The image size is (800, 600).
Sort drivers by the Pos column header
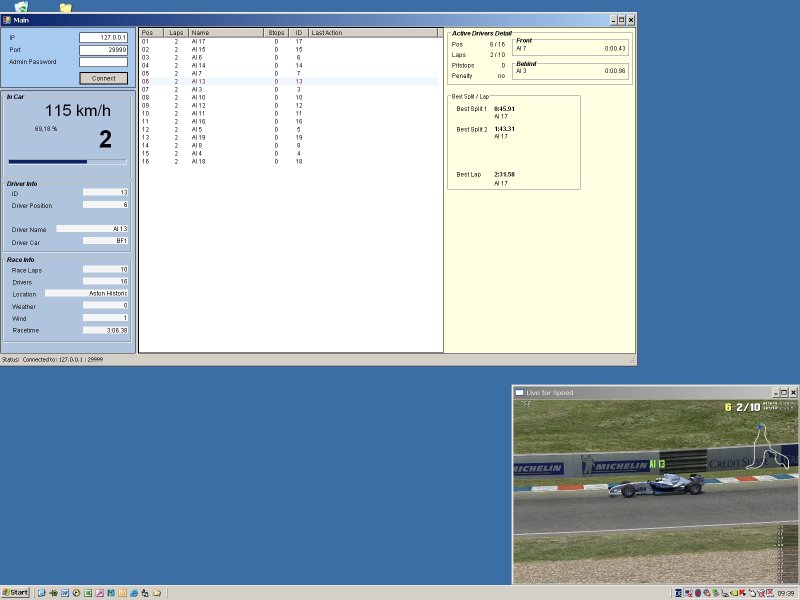coord(151,33)
